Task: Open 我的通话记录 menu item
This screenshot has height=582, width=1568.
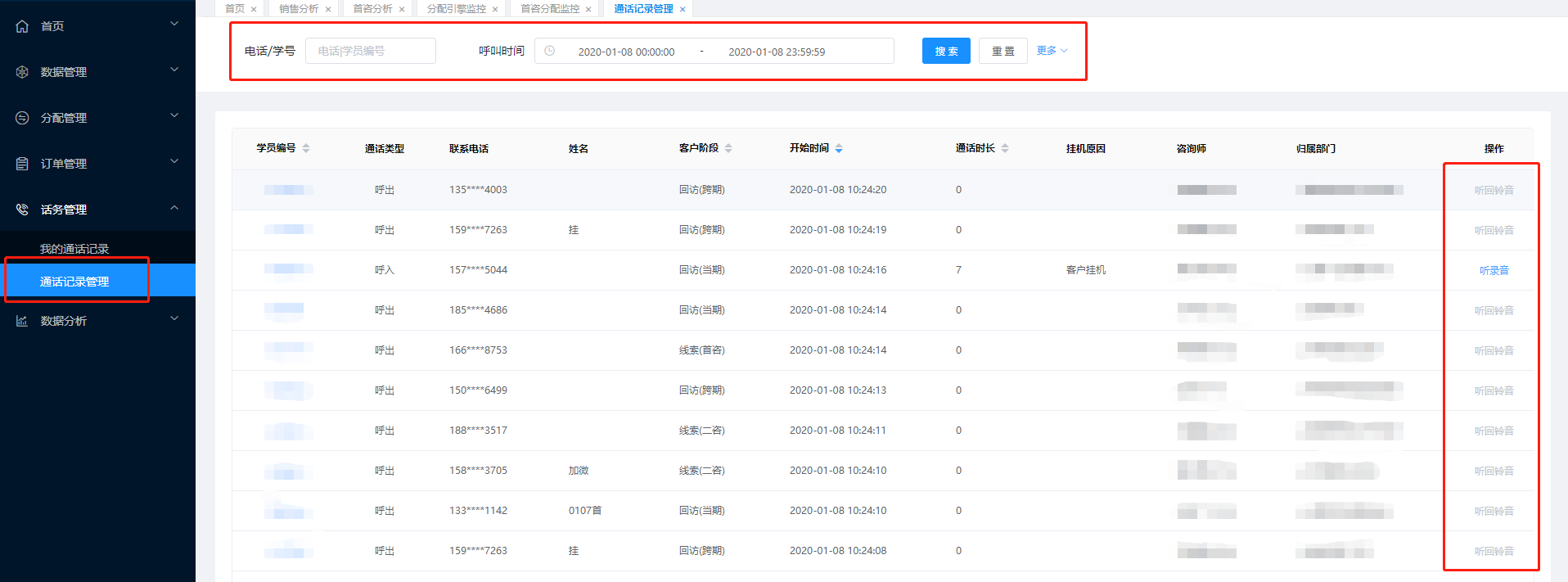Action: click(74, 249)
